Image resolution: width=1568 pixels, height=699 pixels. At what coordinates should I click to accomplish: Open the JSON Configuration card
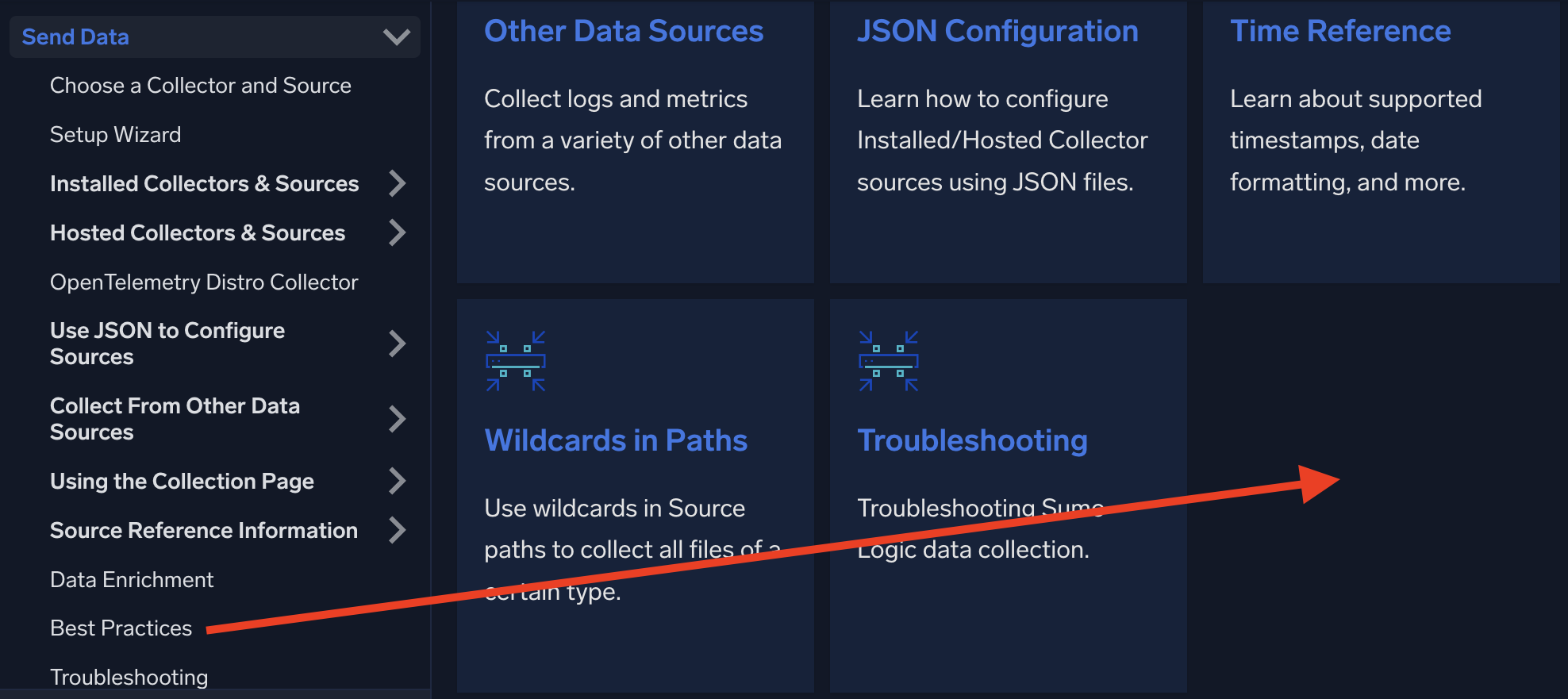[x=997, y=30]
